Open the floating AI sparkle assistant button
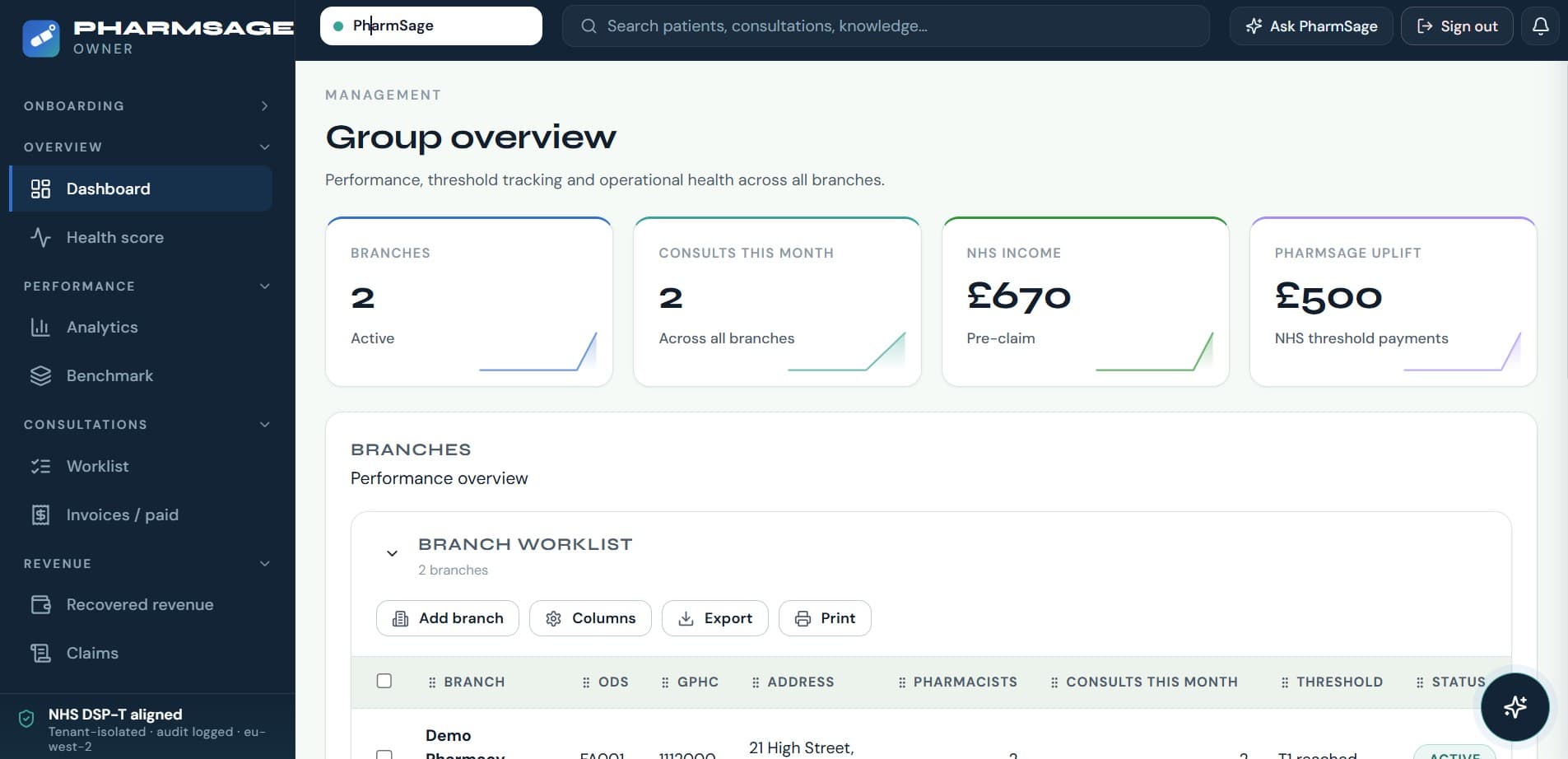 [x=1514, y=707]
